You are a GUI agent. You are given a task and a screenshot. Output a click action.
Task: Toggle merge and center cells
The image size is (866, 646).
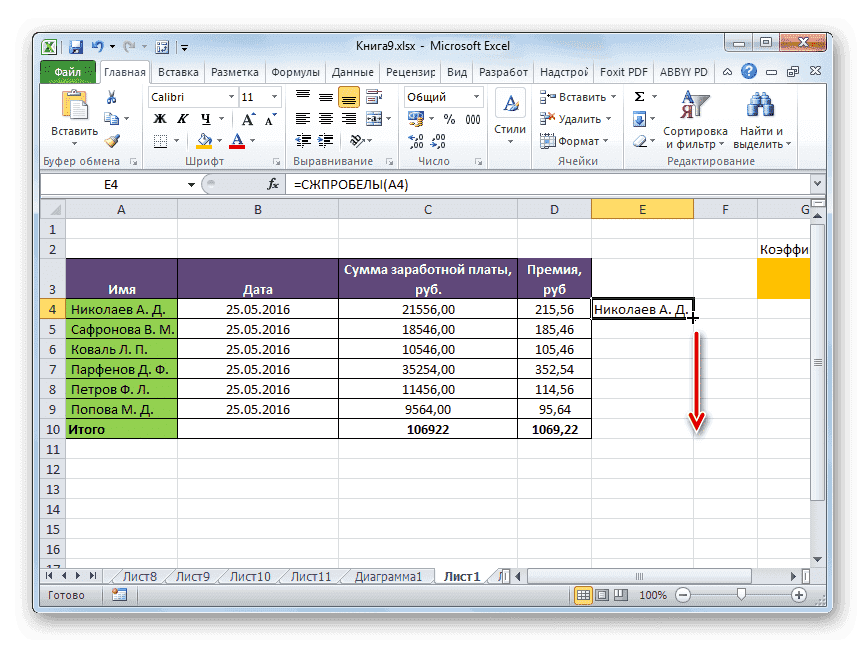tap(374, 118)
